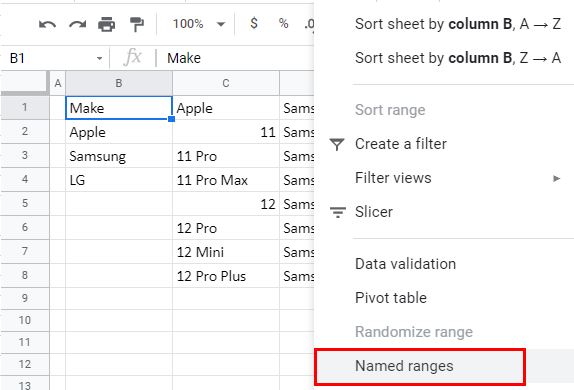Image resolution: width=574 pixels, height=390 pixels.
Task: Click cell C1 containing Apple
Action: (x=226, y=108)
